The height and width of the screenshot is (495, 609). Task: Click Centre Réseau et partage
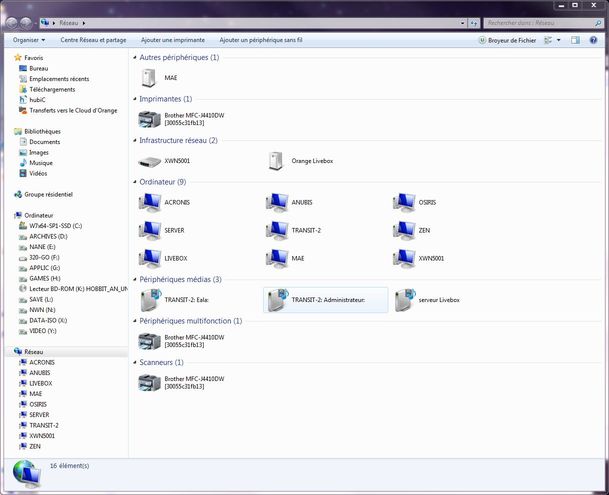pos(93,40)
